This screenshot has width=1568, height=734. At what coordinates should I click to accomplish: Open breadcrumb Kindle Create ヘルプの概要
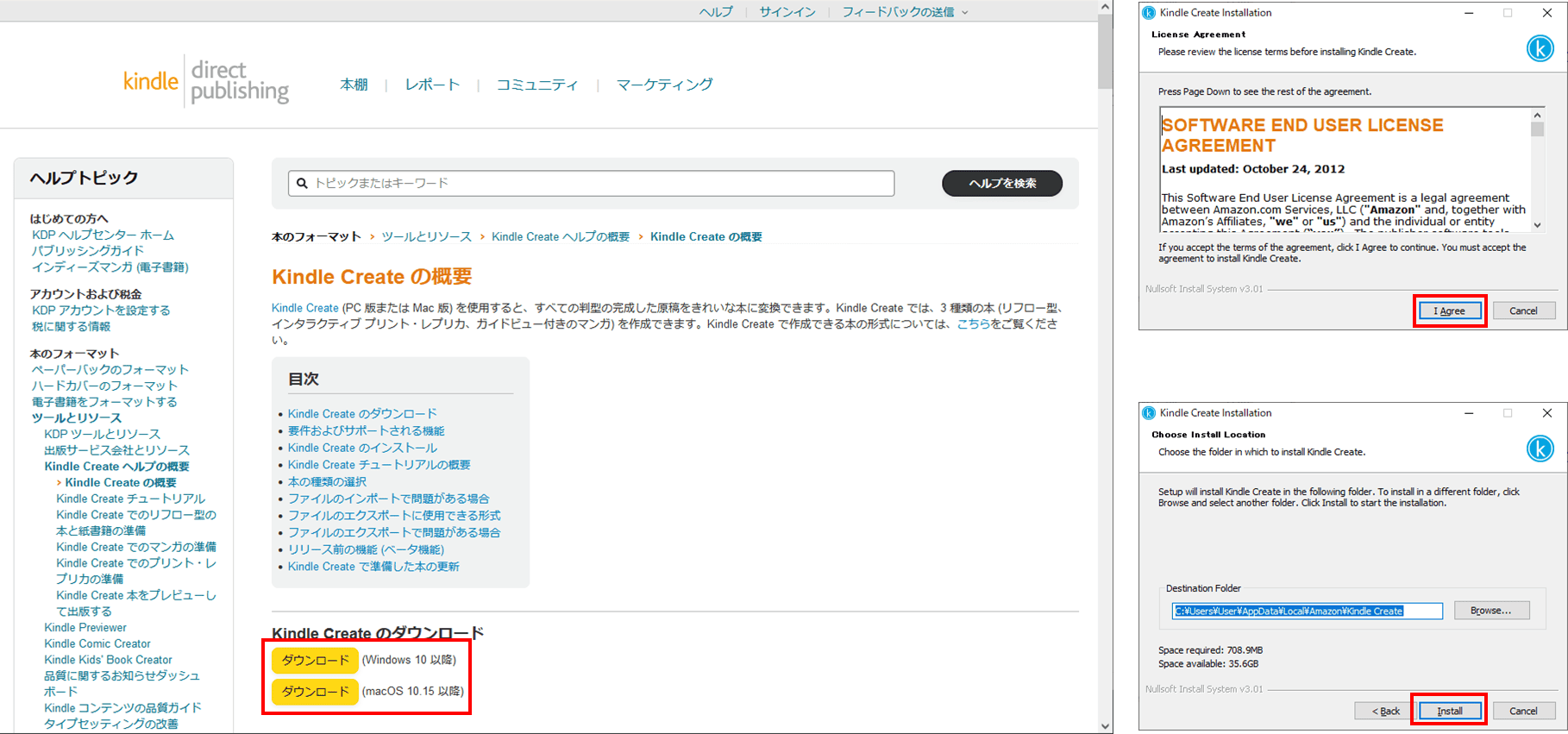pos(561,236)
